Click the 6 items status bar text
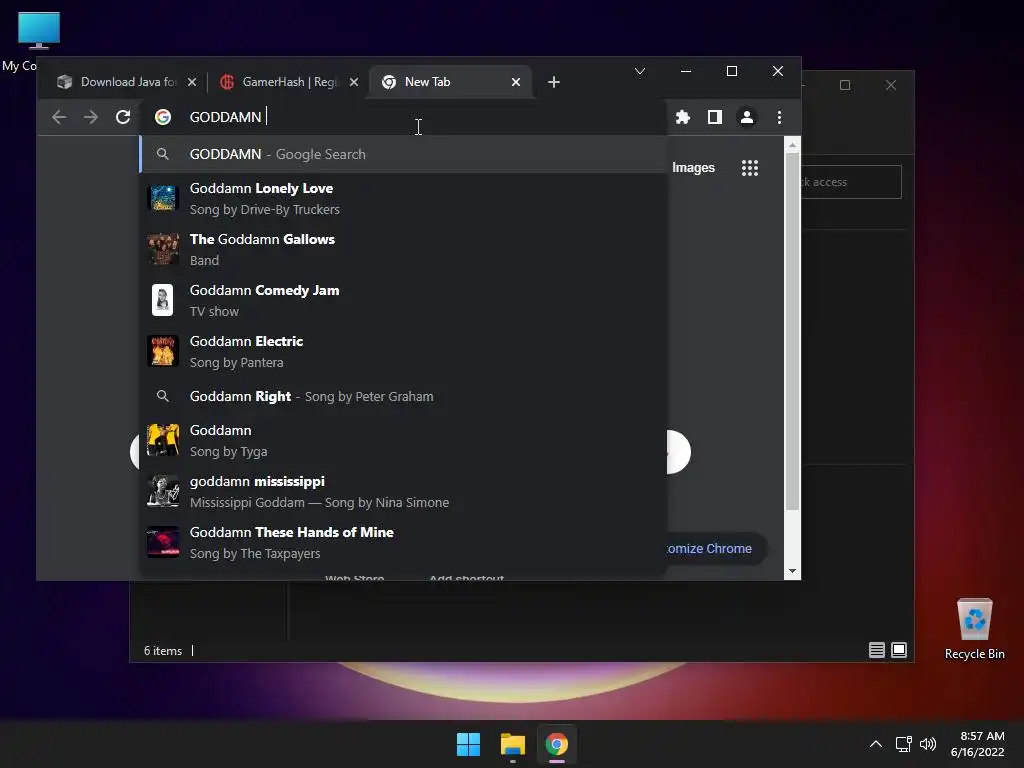This screenshot has height=768, width=1024. (163, 651)
